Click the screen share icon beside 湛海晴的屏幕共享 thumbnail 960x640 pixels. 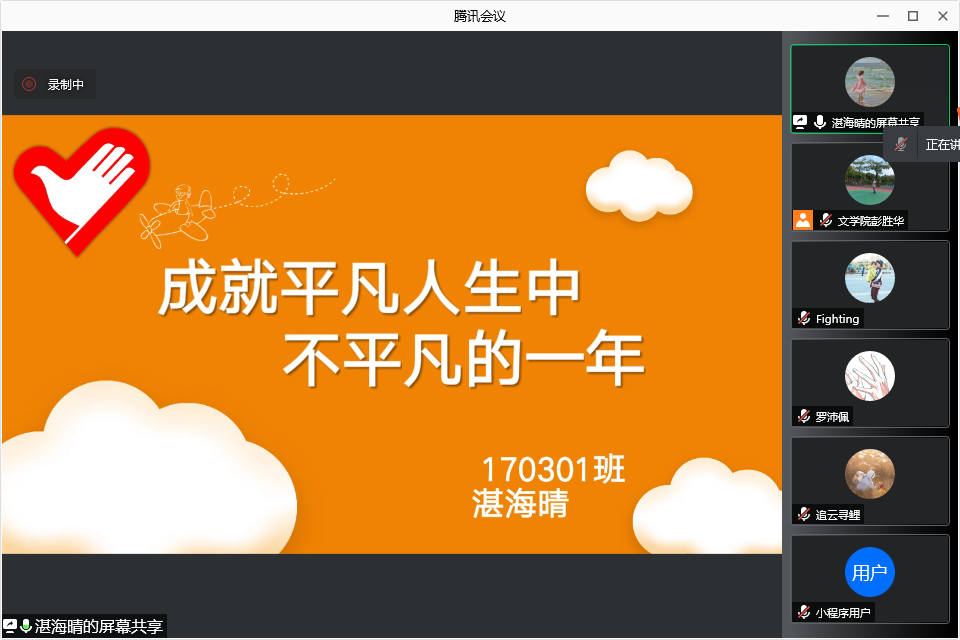click(x=800, y=121)
